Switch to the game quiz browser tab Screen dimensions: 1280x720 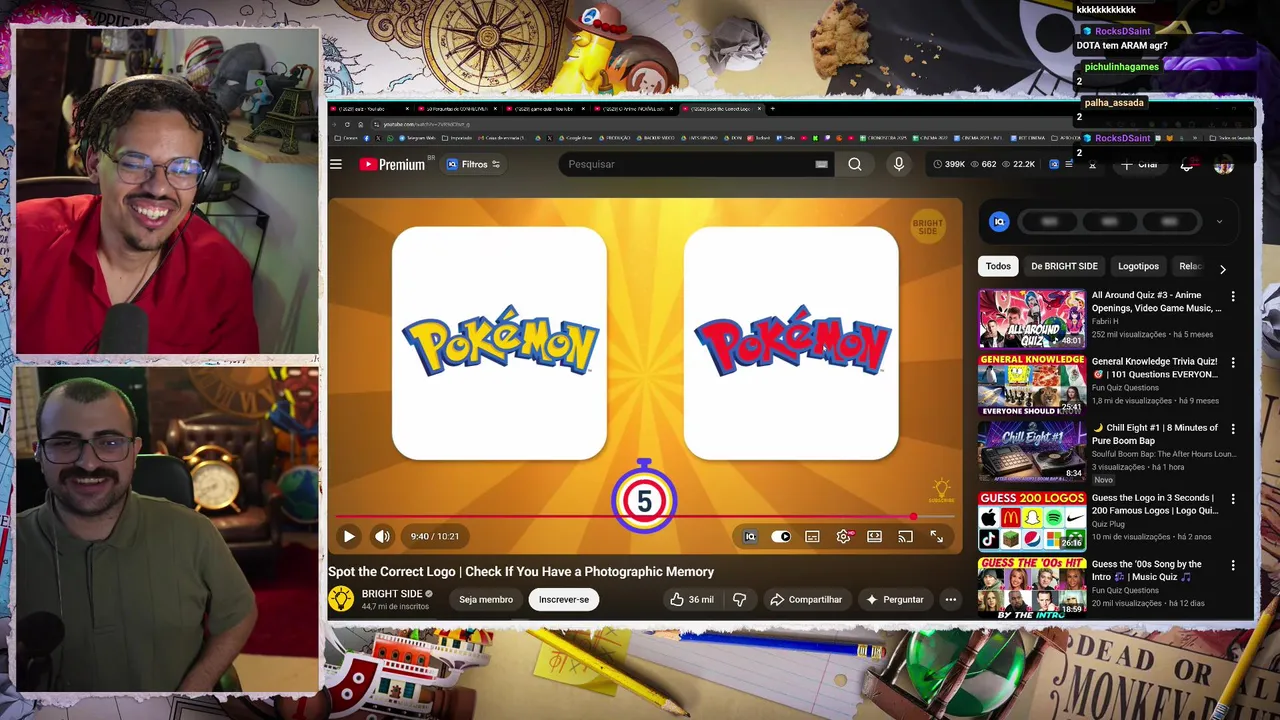(545, 108)
